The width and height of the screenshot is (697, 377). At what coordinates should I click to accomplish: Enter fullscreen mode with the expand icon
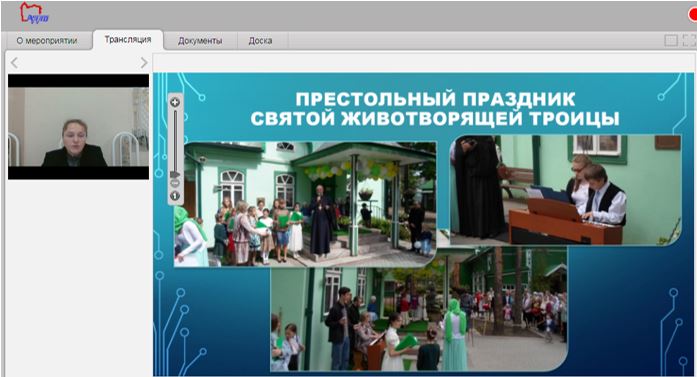[689, 40]
